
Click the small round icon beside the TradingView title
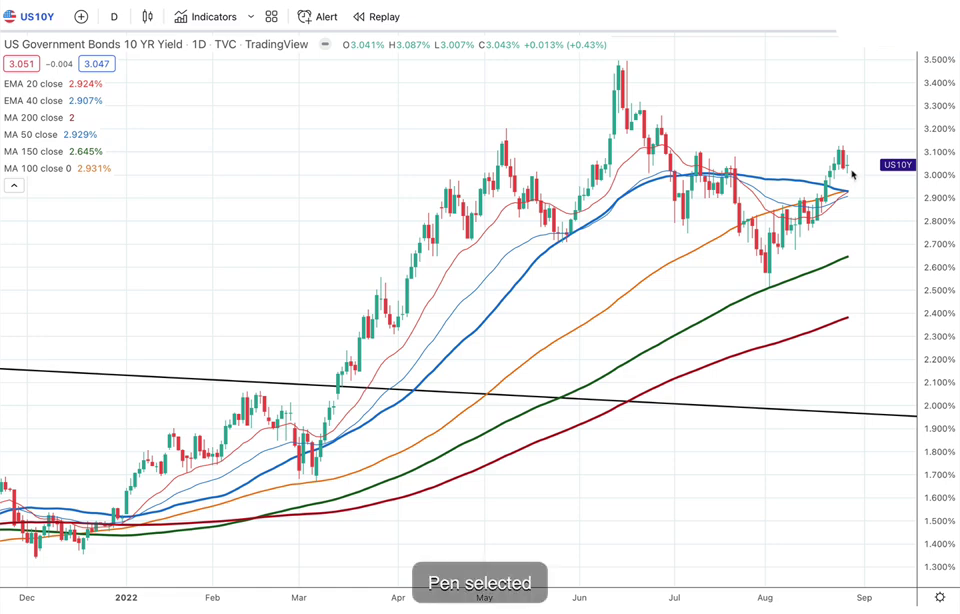click(326, 44)
